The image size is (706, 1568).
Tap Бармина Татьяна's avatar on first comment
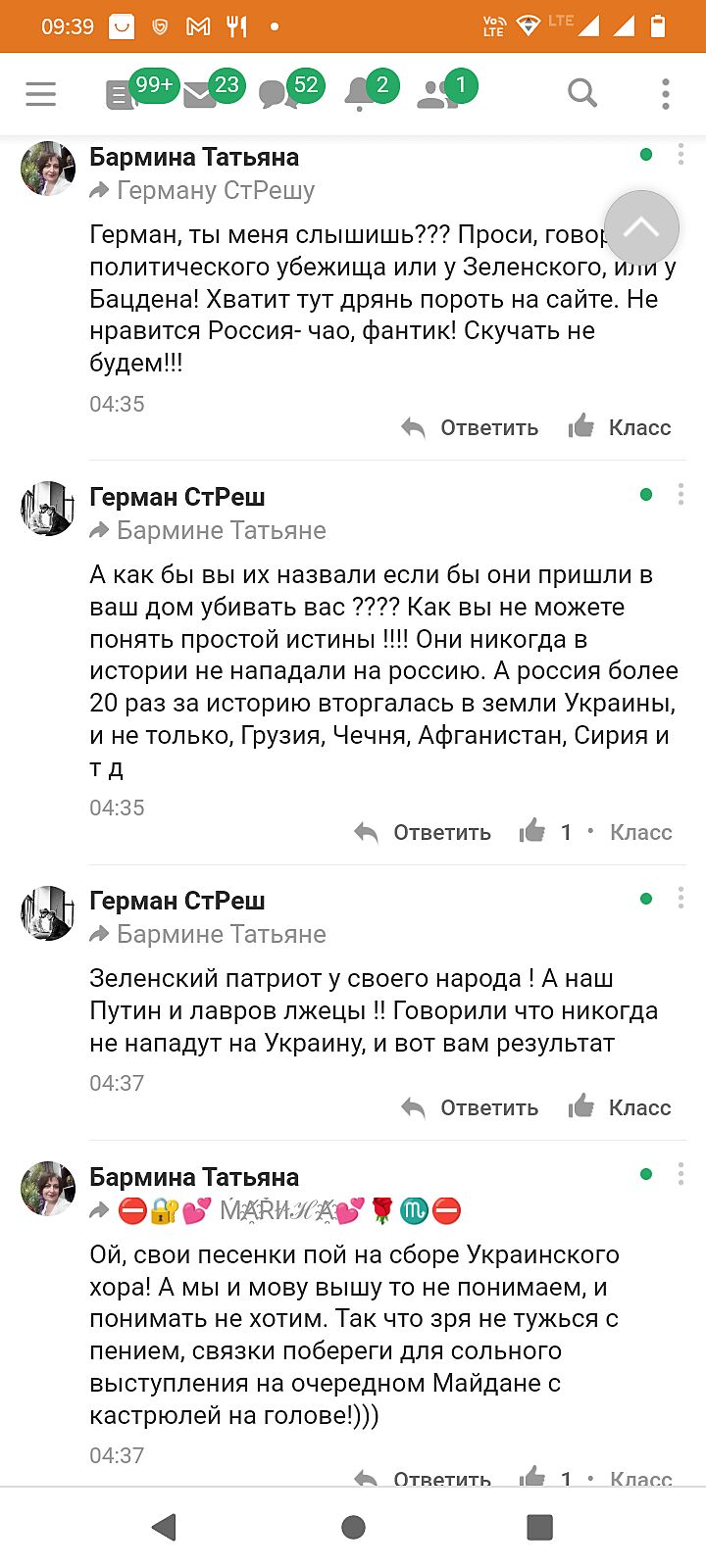(48, 169)
